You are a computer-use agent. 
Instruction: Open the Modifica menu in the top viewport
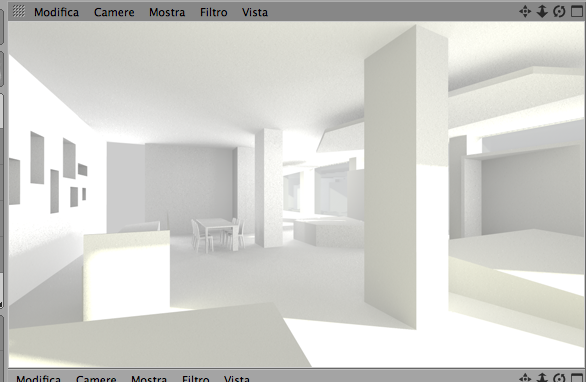pos(56,12)
